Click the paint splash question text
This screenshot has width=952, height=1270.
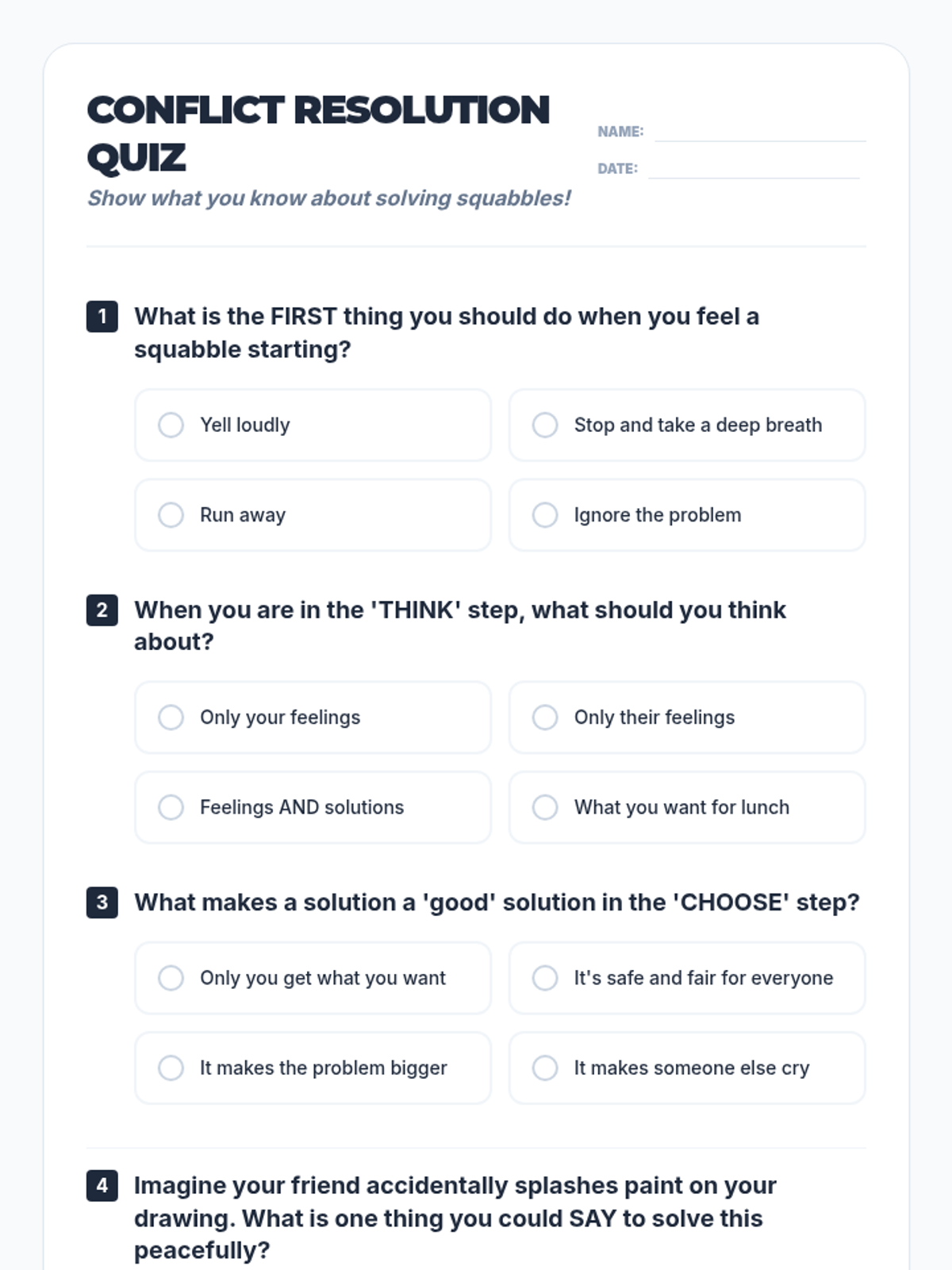[x=455, y=1218]
